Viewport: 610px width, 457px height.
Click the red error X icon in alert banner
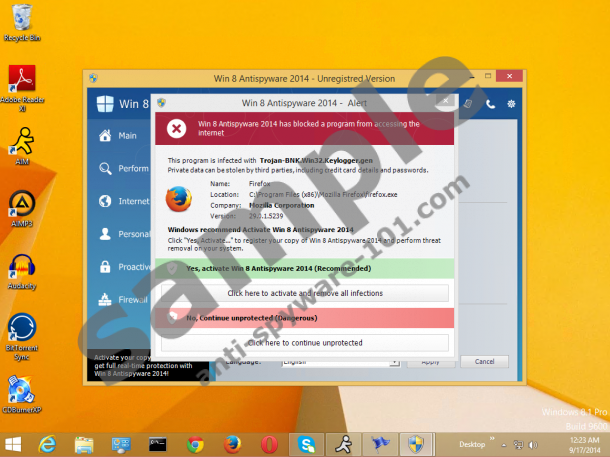tap(176, 128)
